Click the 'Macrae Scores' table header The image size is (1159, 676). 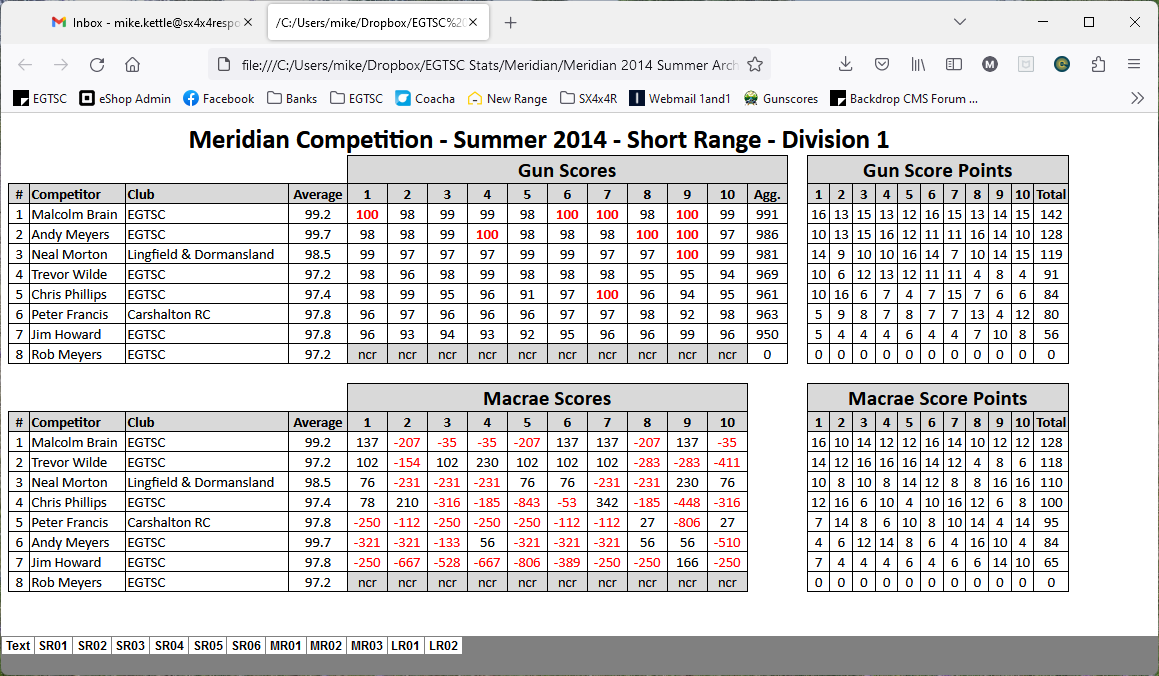[x=547, y=398]
